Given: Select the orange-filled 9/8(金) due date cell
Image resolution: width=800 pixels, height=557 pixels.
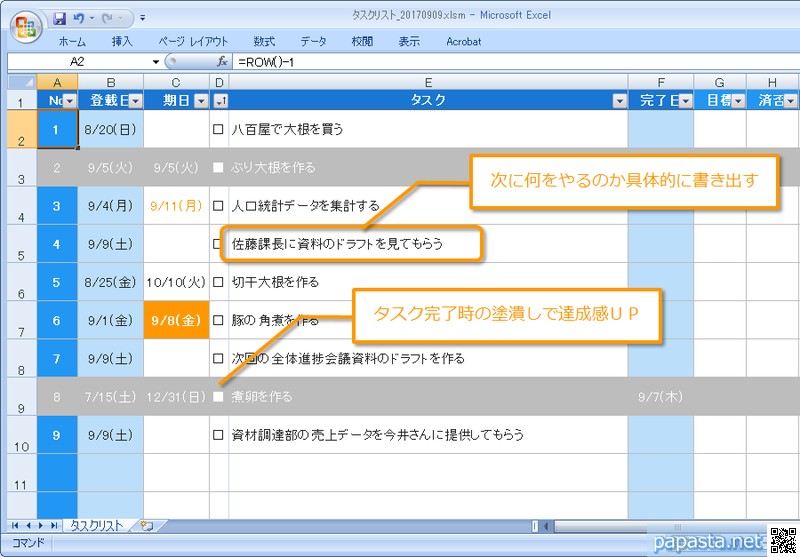Looking at the screenshot, I should click(176, 320).
